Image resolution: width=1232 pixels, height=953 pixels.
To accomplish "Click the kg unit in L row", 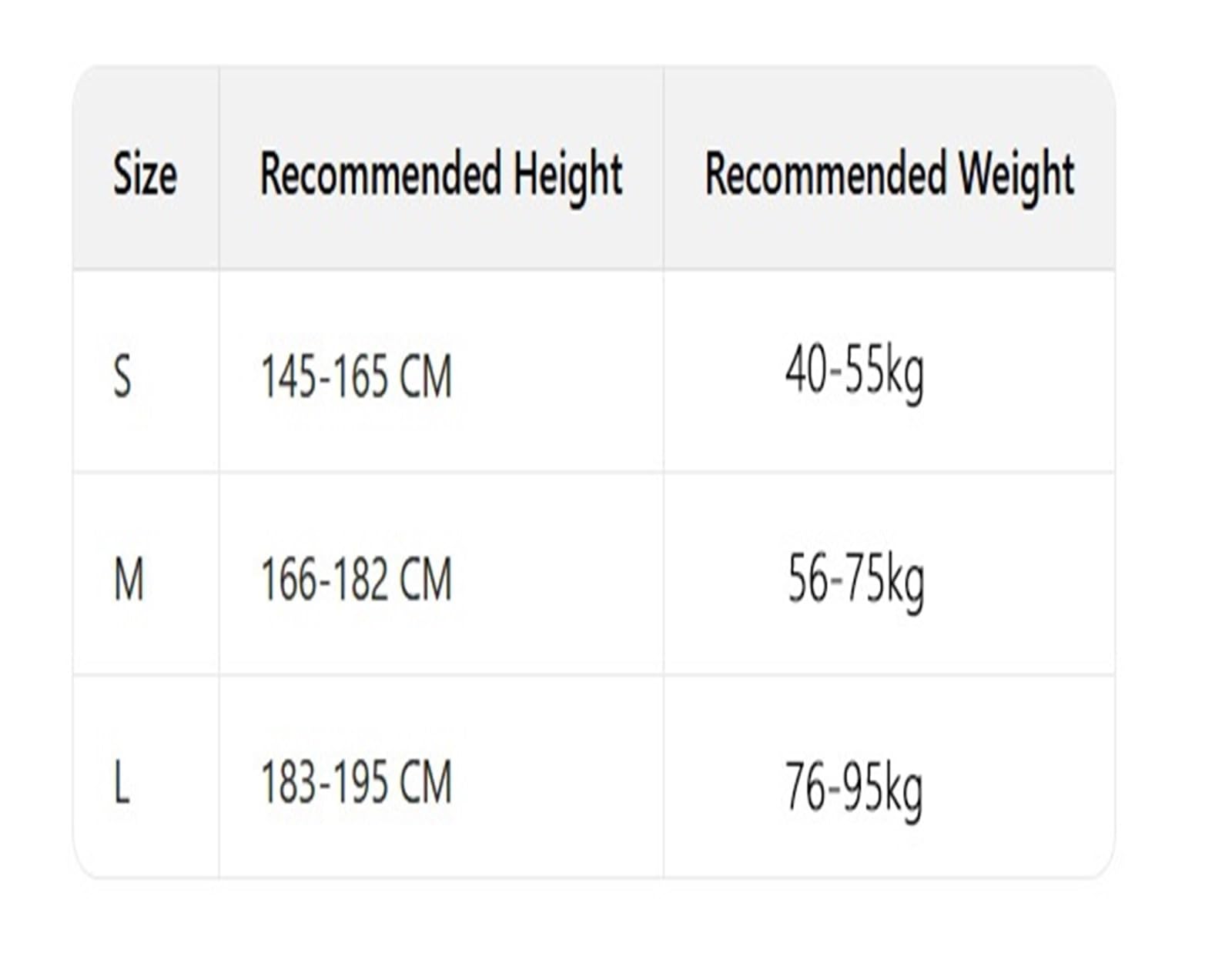I will tap(903, 793).
